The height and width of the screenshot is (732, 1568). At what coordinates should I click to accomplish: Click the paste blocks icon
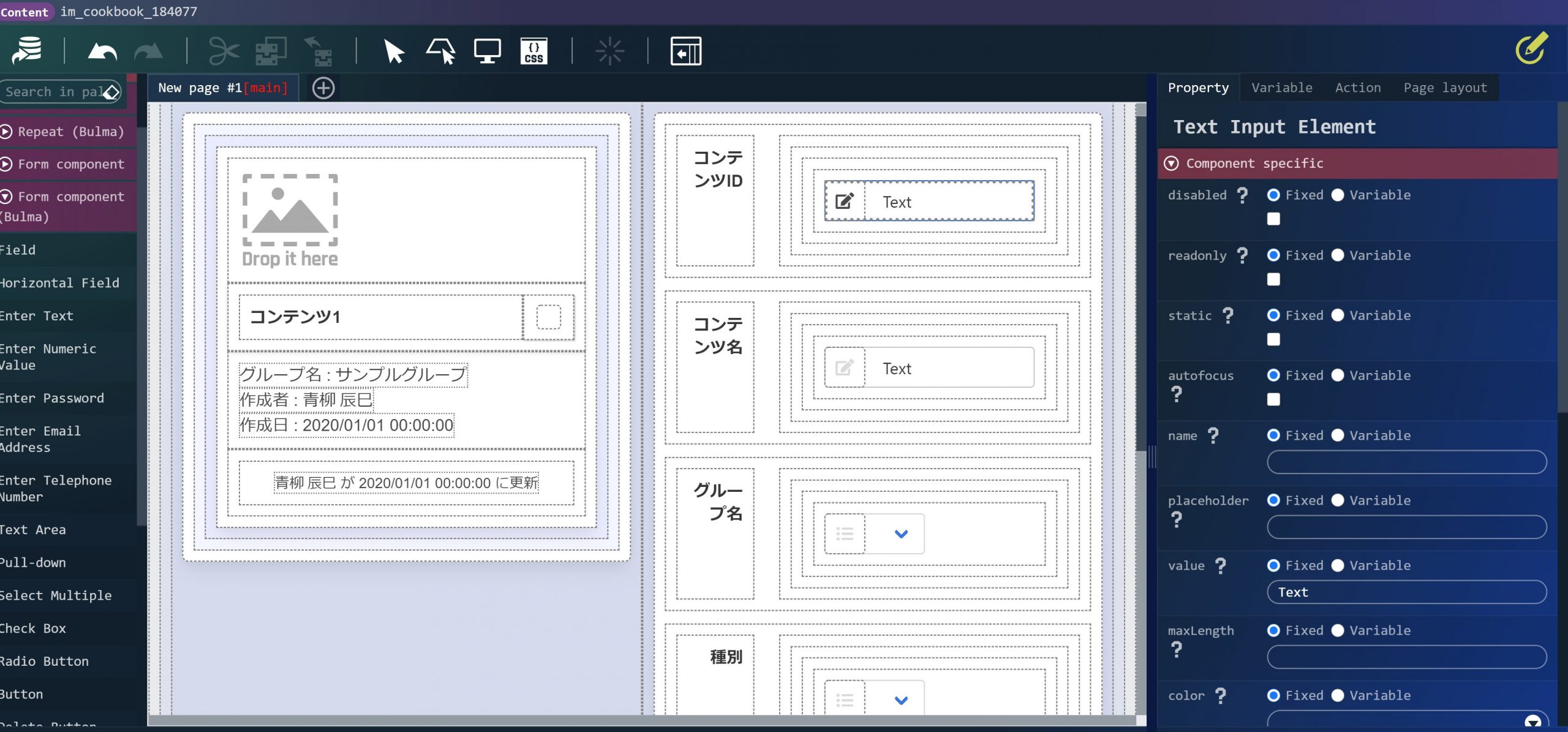tap(318, 51)
